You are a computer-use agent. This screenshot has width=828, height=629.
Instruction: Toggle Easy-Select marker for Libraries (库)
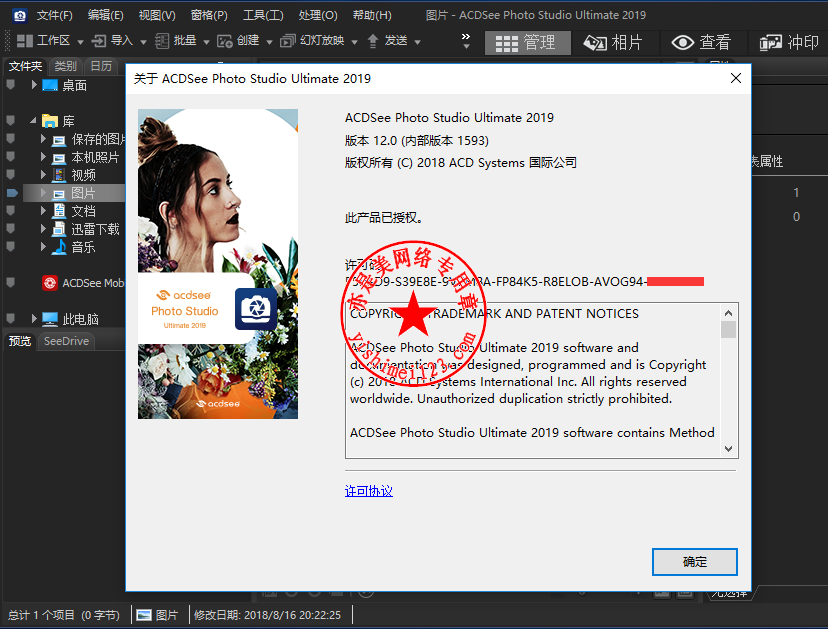(10, 120)
